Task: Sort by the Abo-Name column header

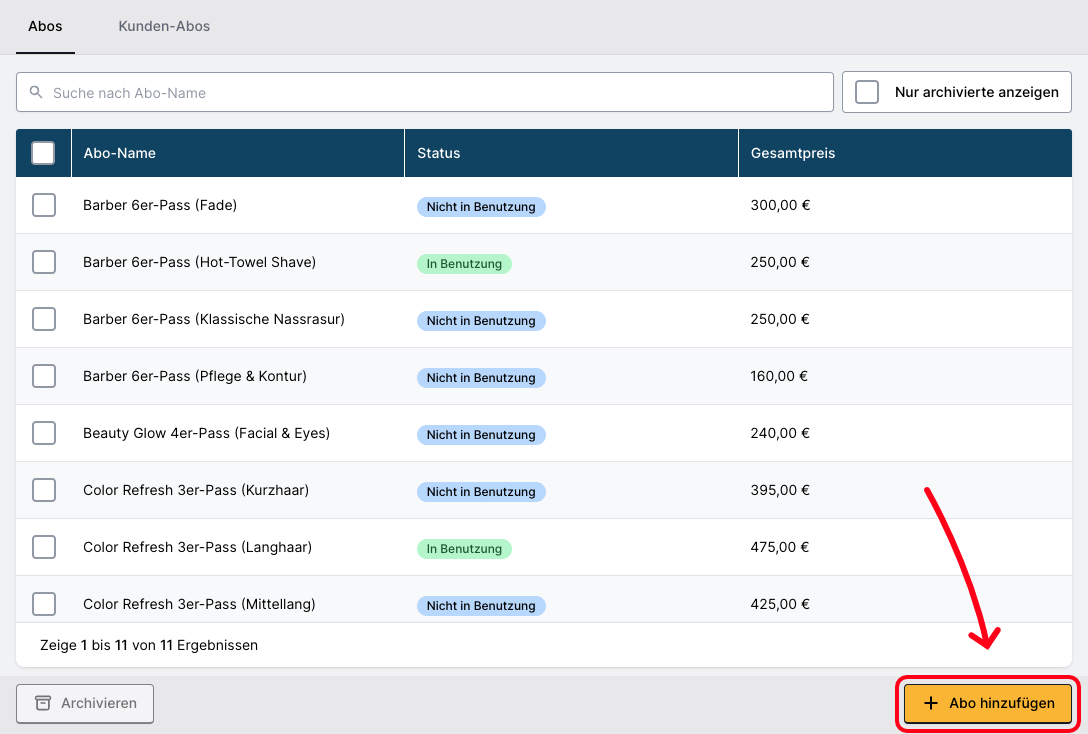Action: click(x=120, y=153)
